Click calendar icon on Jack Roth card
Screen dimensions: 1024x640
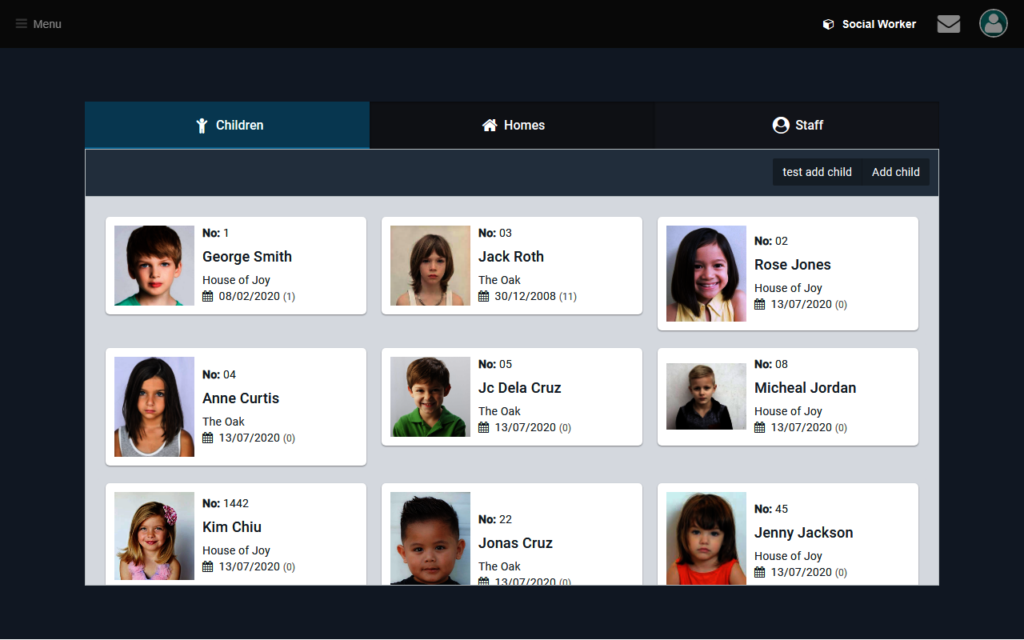click(484, 297)
